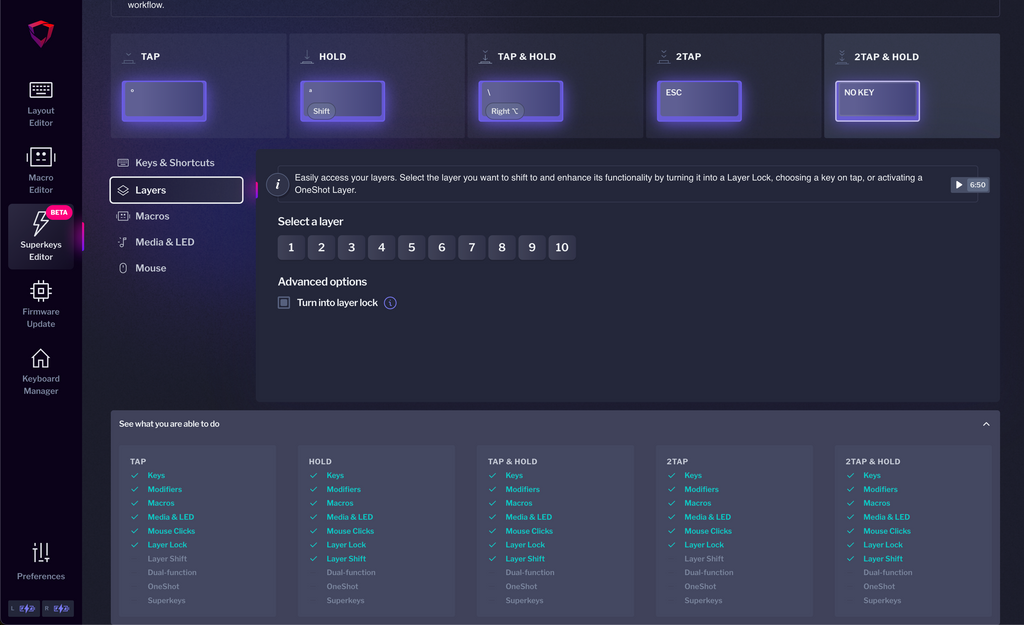Image resolution: width=1024 pixels, height=625 pixels.
Task: Choose layer 5 in layer selector
Action: [411, 248]
